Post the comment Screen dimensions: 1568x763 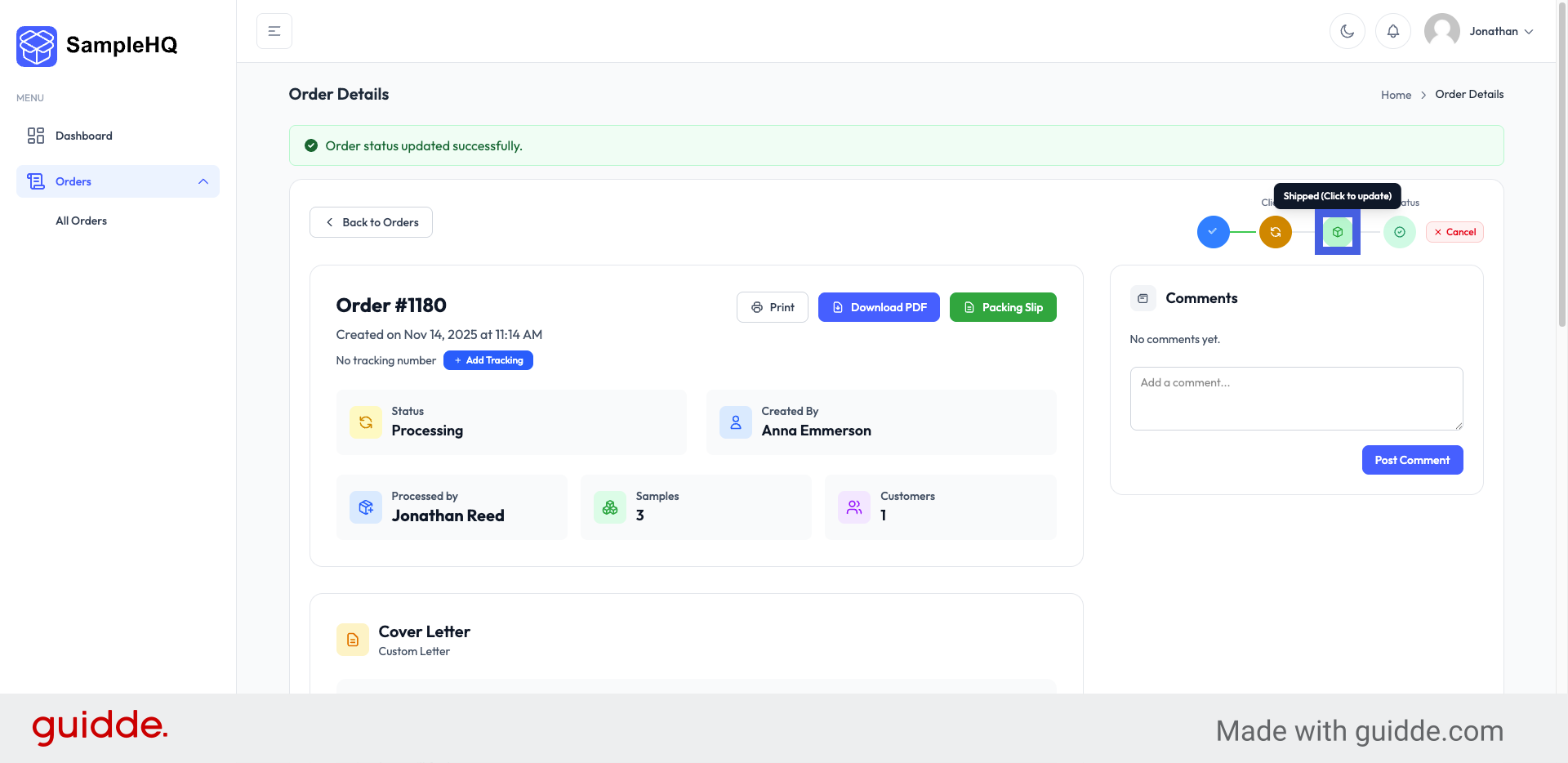[x=1413, y=460]
